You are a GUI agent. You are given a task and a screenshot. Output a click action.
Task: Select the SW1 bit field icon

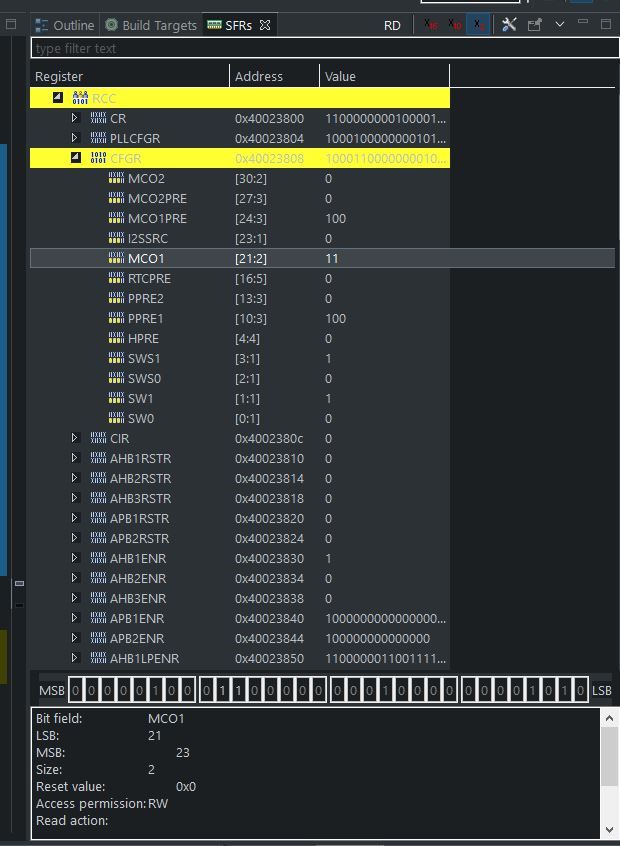[116, 397]
